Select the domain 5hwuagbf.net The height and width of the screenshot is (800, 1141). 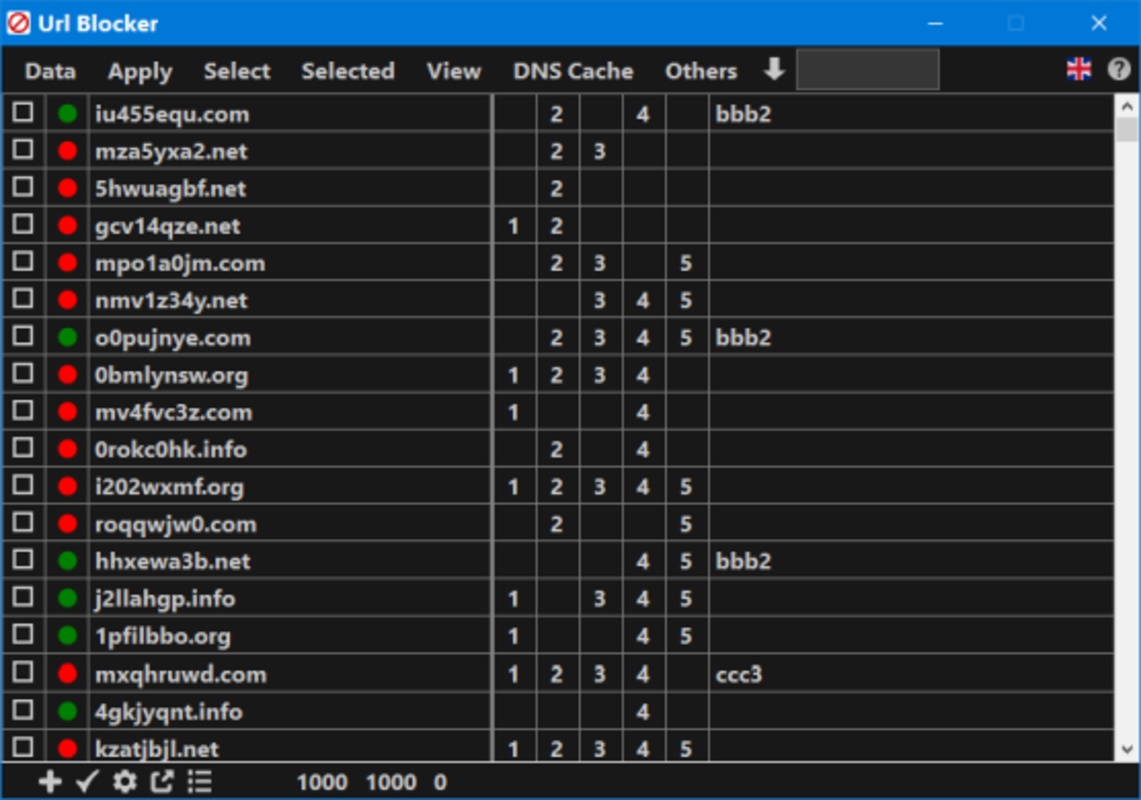point(170,189)
